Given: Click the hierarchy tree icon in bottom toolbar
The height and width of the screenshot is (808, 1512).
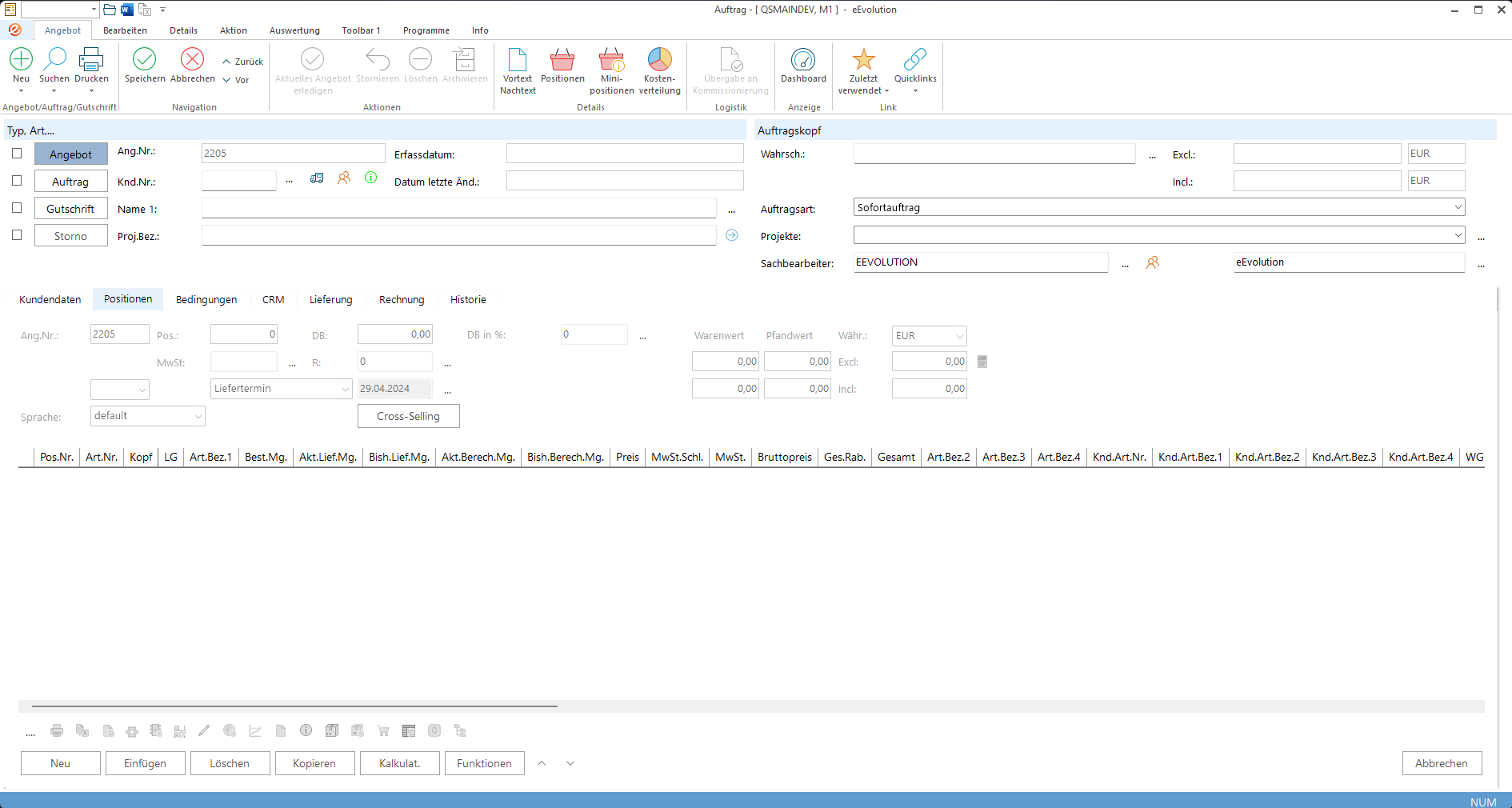Looking at the screenshot, I should [460, 730].
